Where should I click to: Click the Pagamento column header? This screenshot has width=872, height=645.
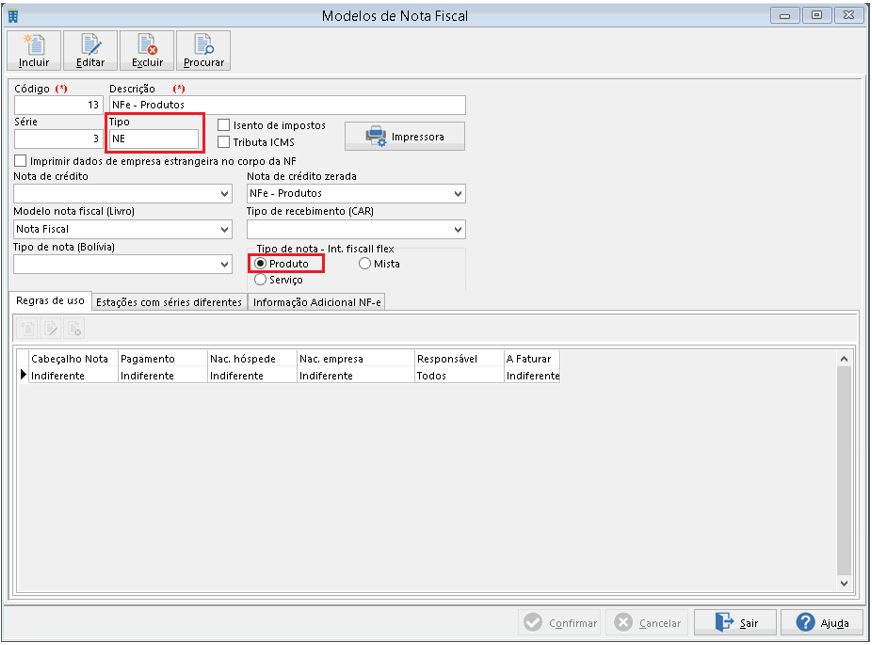(163, 359)
